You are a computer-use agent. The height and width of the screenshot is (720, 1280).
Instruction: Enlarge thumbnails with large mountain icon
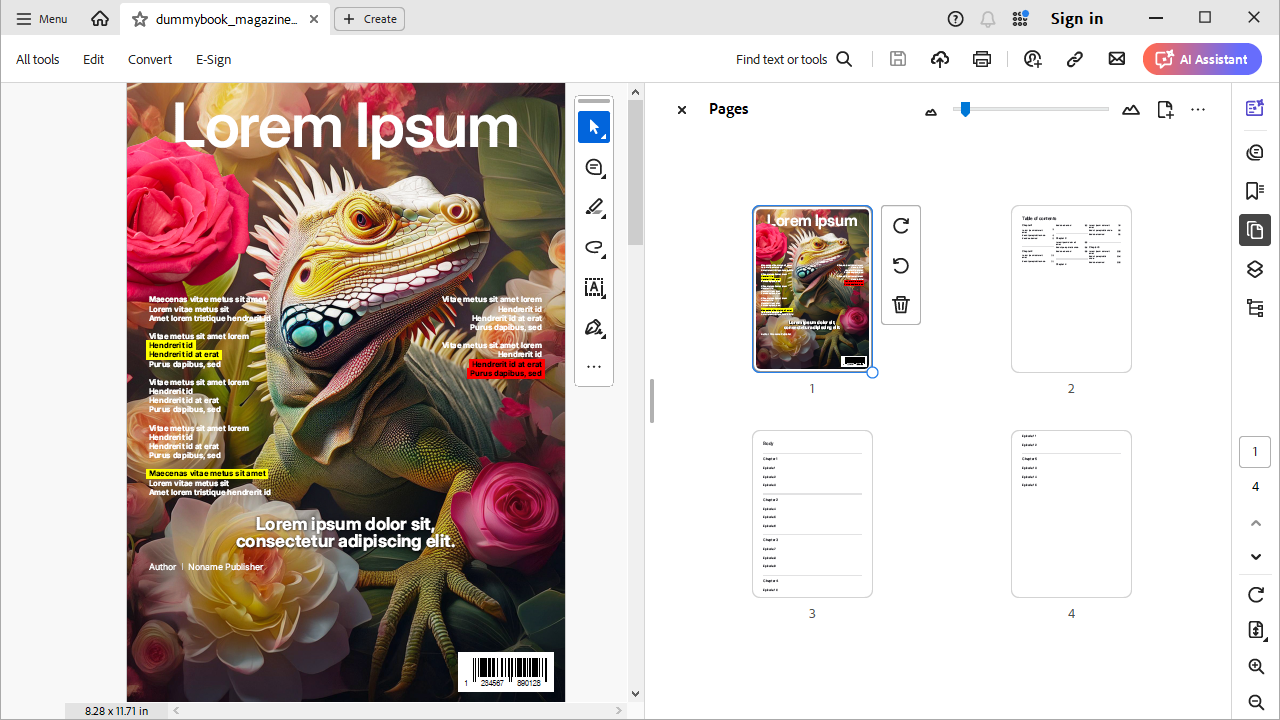click(1131, 110)
